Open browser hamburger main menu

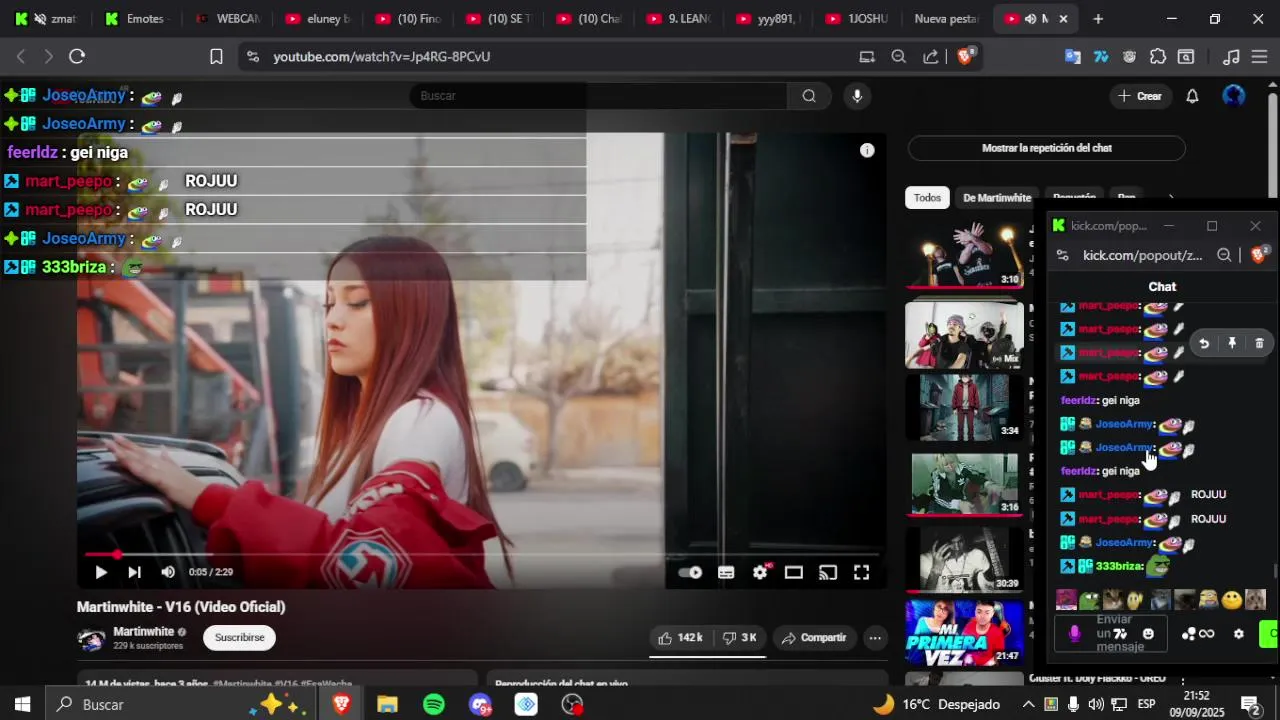coord(1260,57)
